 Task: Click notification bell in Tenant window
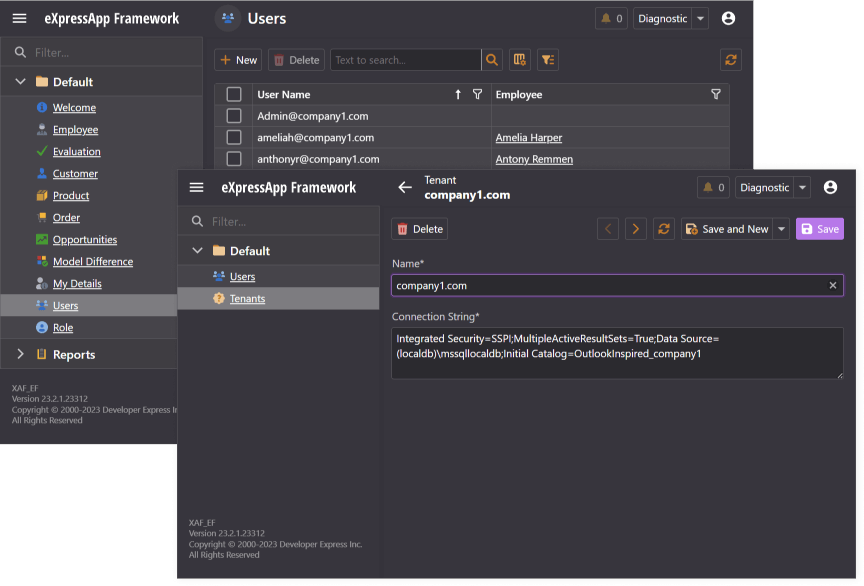coord(714,187)
